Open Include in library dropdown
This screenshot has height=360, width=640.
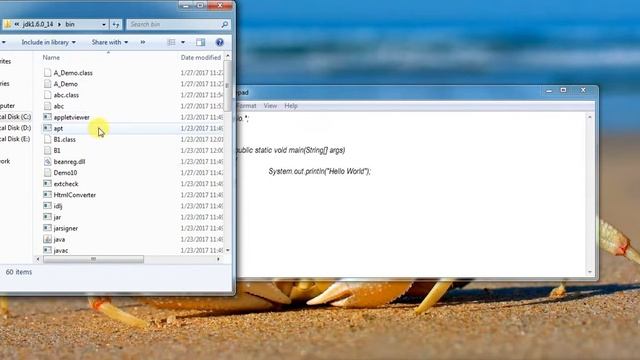[49, 42]
